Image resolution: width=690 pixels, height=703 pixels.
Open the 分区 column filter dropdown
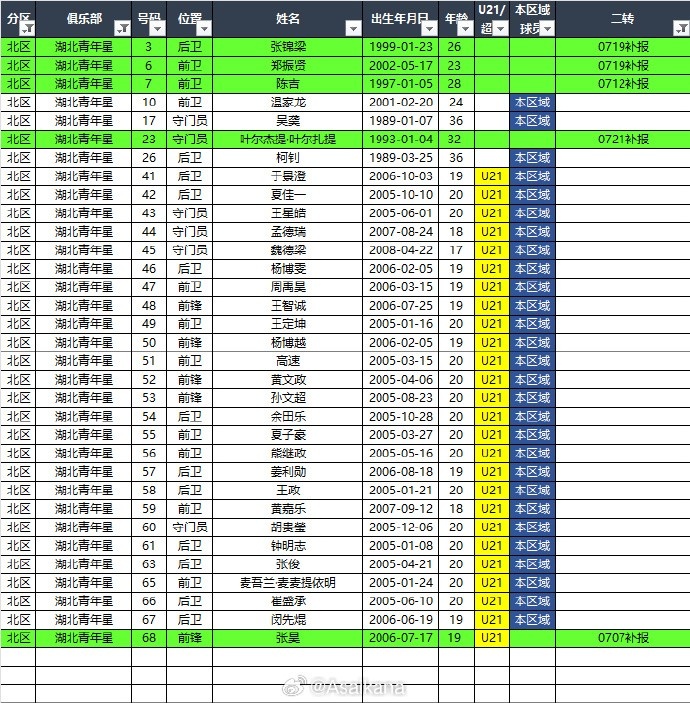tap(27, 29)
